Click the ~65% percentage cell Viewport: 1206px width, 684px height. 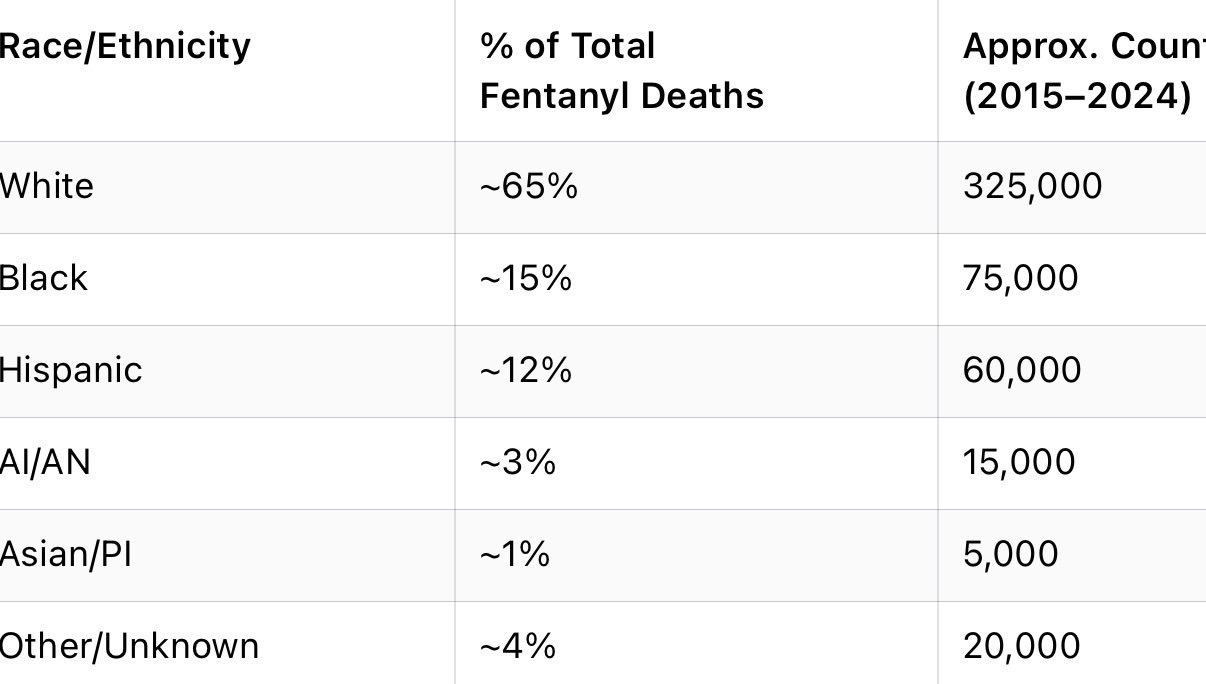(x=529, y=186)
